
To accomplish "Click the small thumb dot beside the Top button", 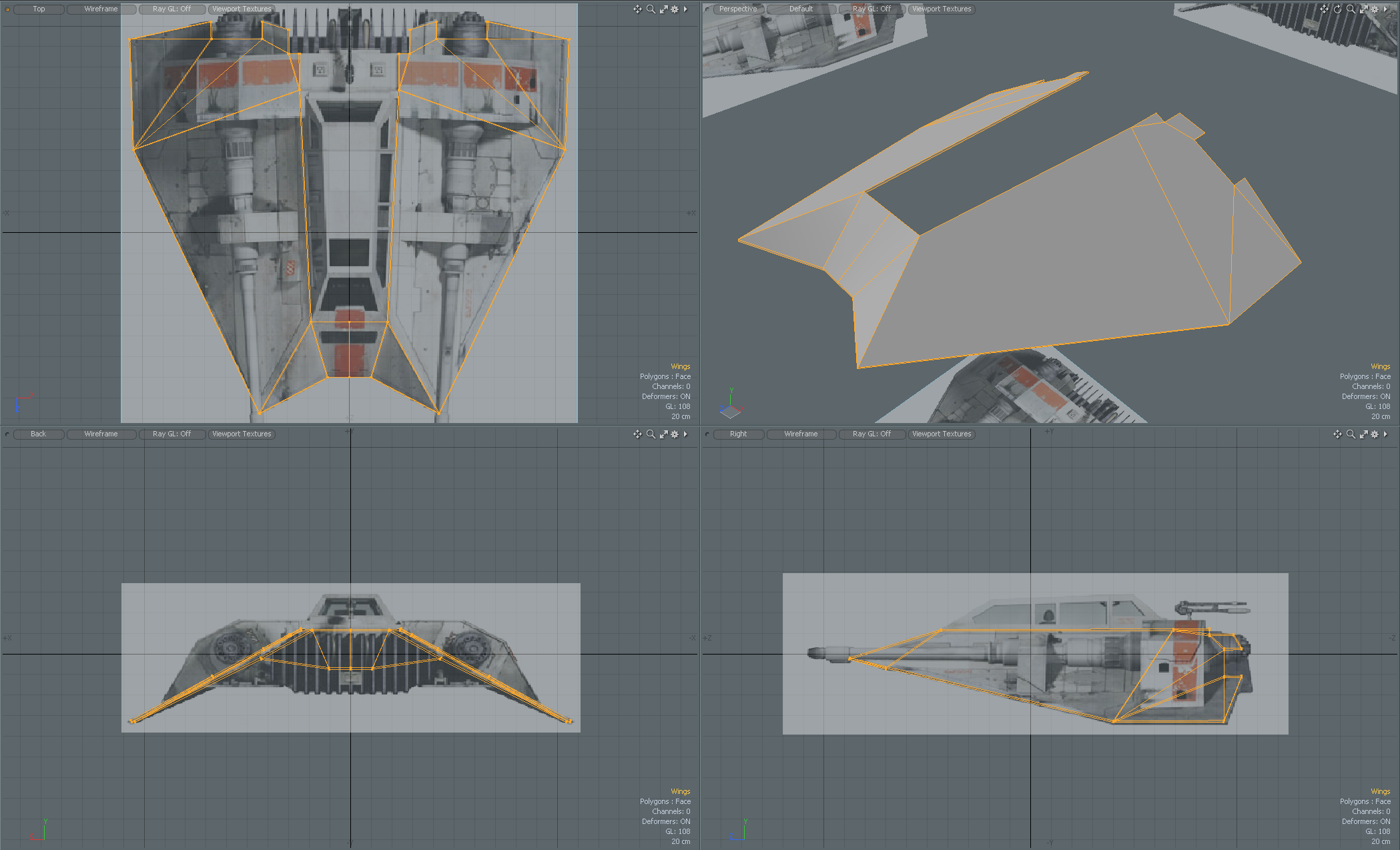I will point(7,9).
